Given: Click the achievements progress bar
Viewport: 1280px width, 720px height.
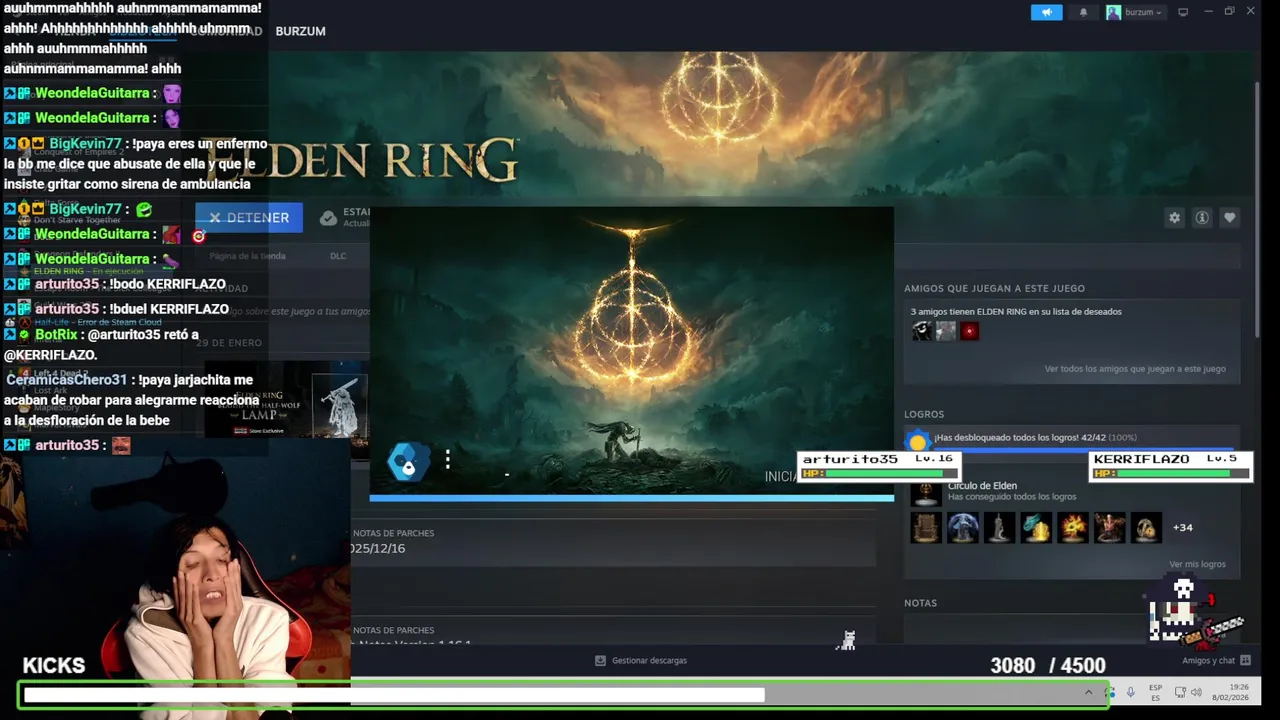Looking at the screenshot, I should click(1082, 451).
